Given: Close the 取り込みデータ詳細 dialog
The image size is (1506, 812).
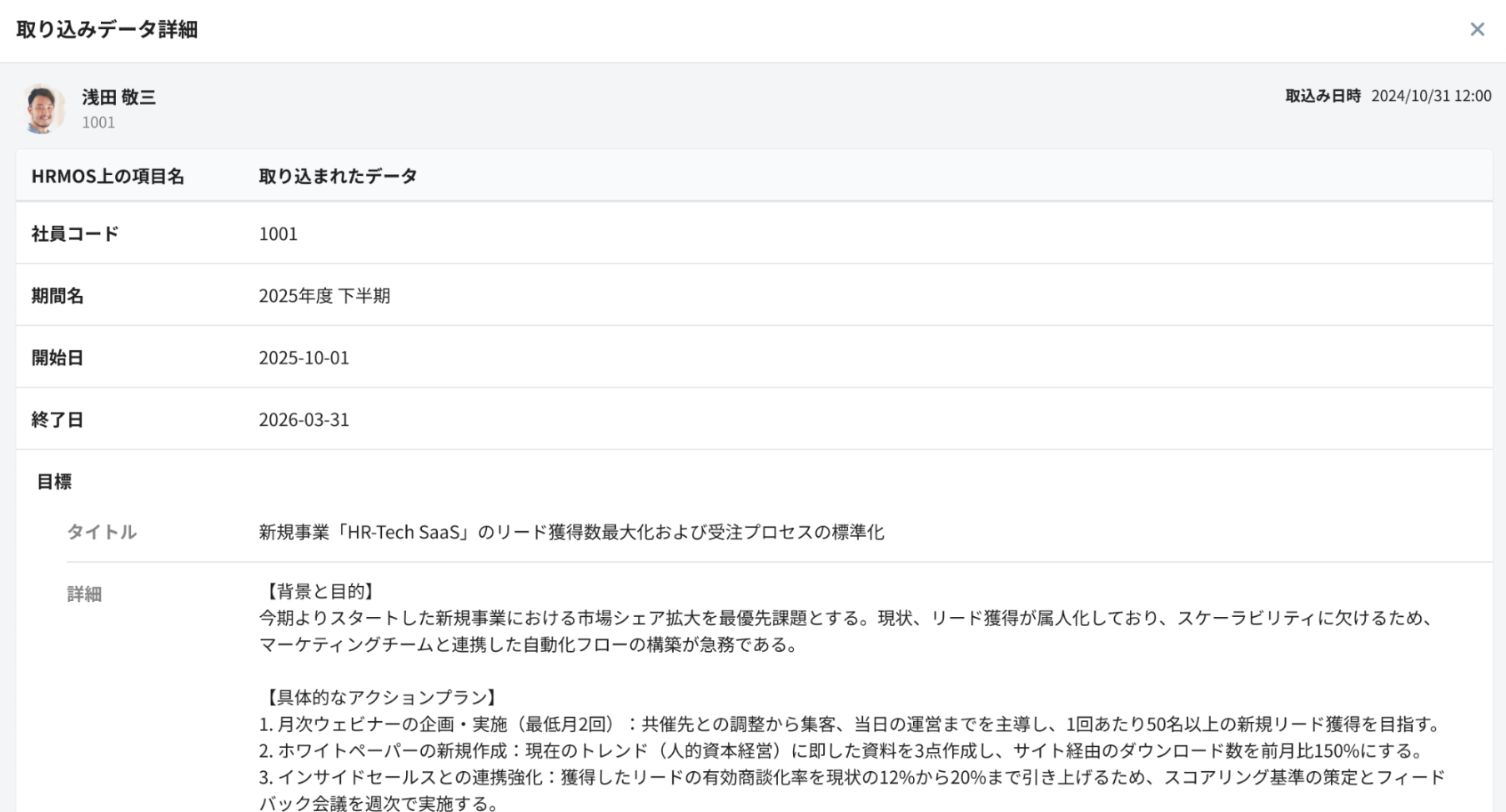Looking at the screenshot, I should [1477, 30].
